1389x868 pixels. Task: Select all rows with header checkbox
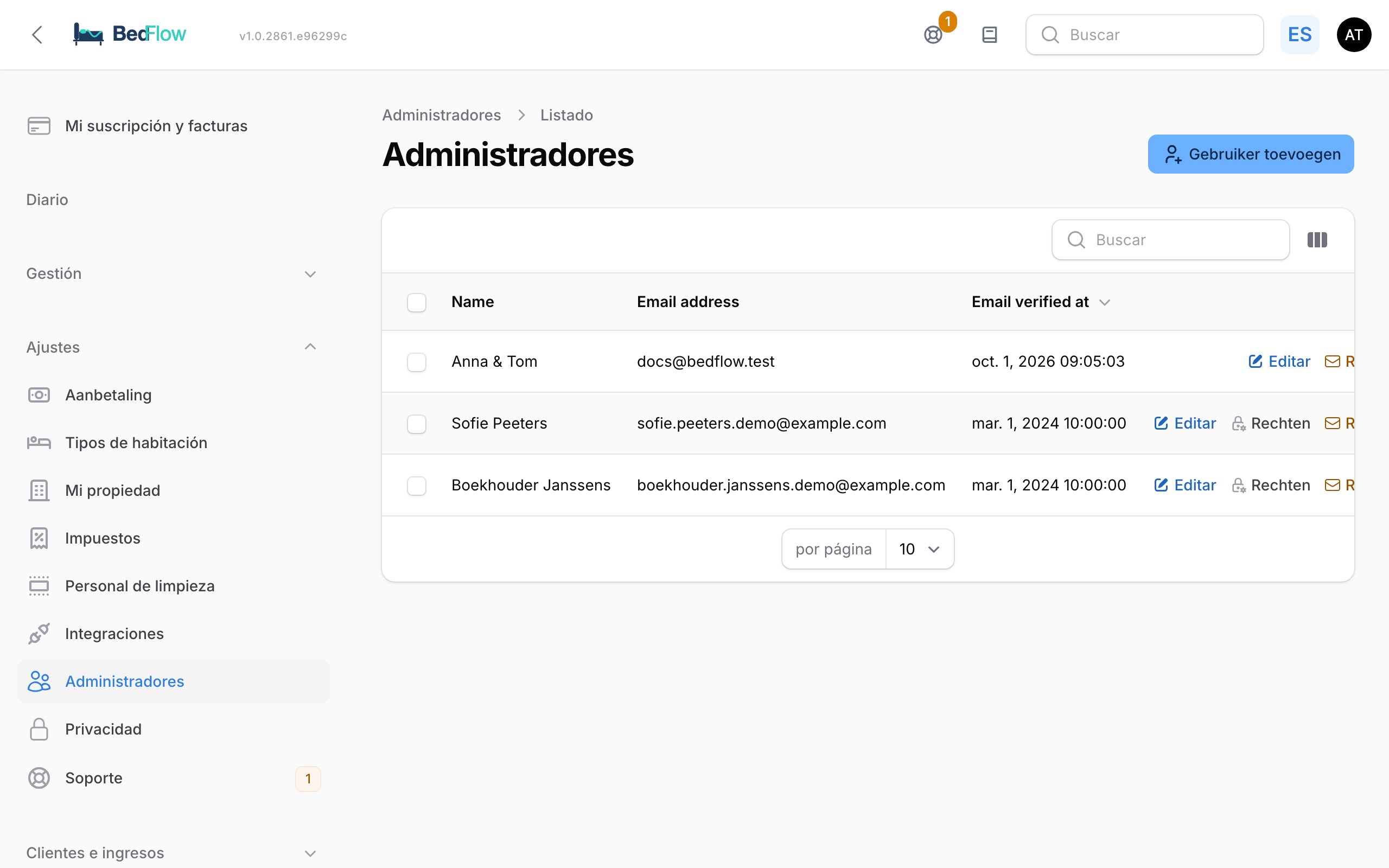(417, 303)
